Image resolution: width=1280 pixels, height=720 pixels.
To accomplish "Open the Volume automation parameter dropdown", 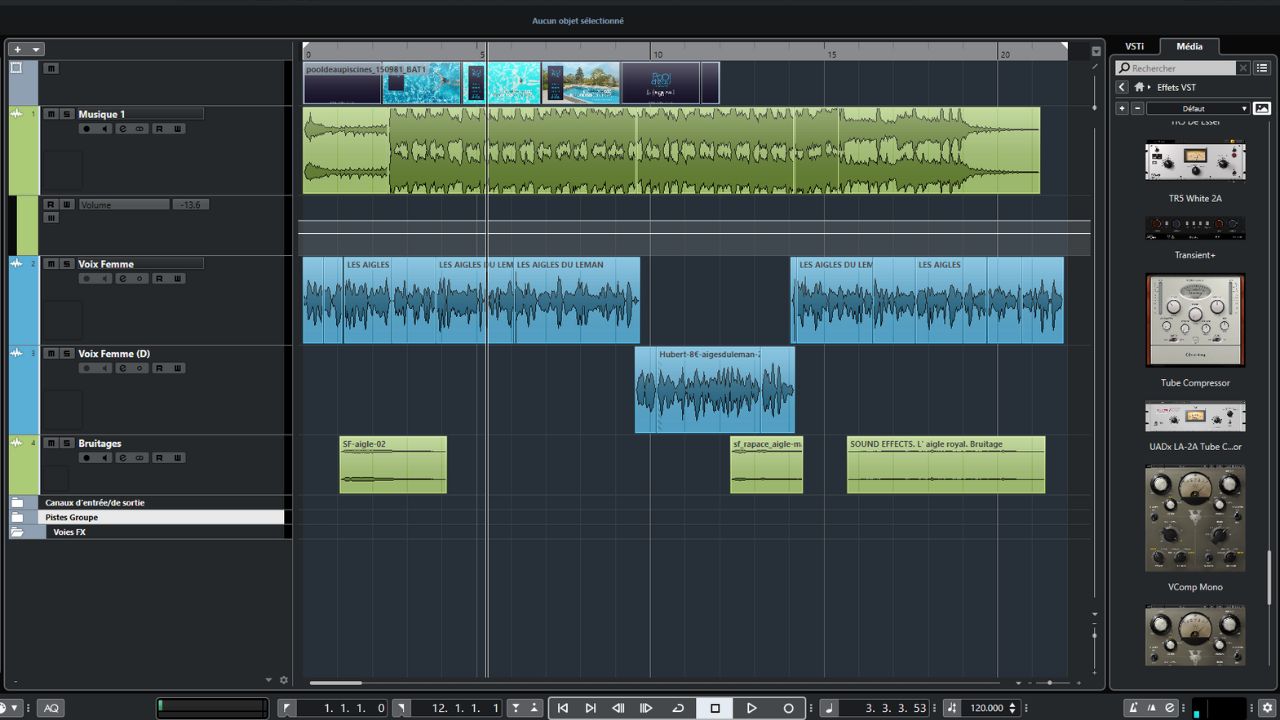I will tap(124, 204).
